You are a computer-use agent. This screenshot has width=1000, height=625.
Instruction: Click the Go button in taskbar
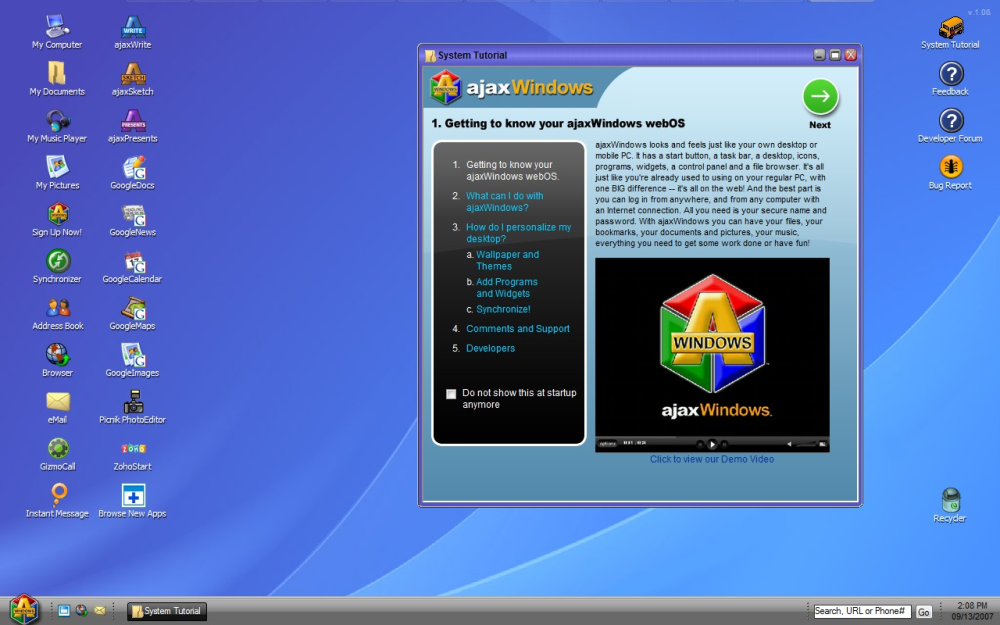click(923, 612)
